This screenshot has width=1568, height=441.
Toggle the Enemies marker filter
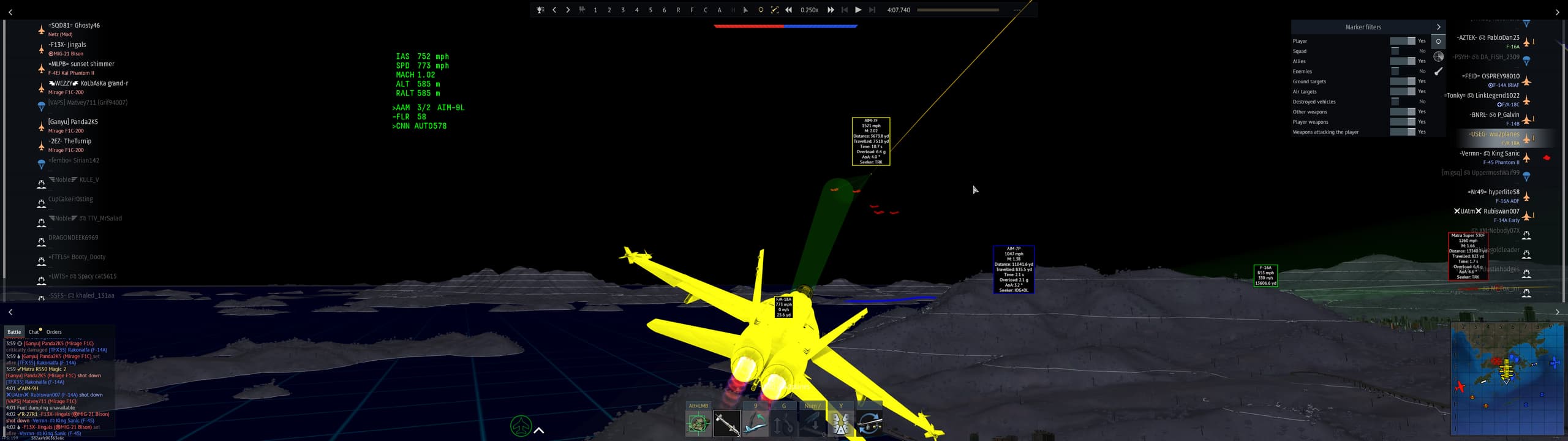point(1402,71)
